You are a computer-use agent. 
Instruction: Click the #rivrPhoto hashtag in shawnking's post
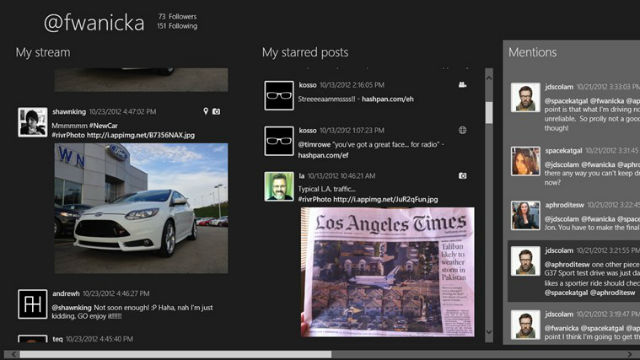68,135
